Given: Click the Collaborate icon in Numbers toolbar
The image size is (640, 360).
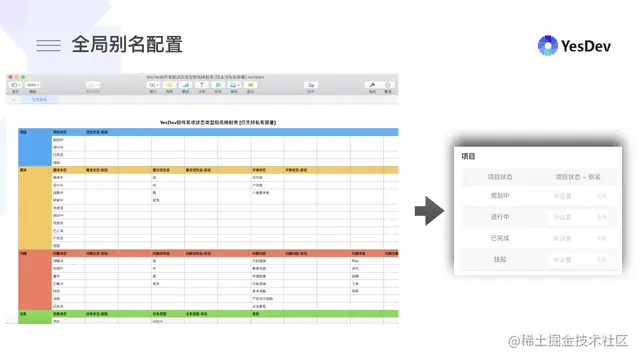Looking at the screenshot, I should pyautogui.click(x=311, y=85).
